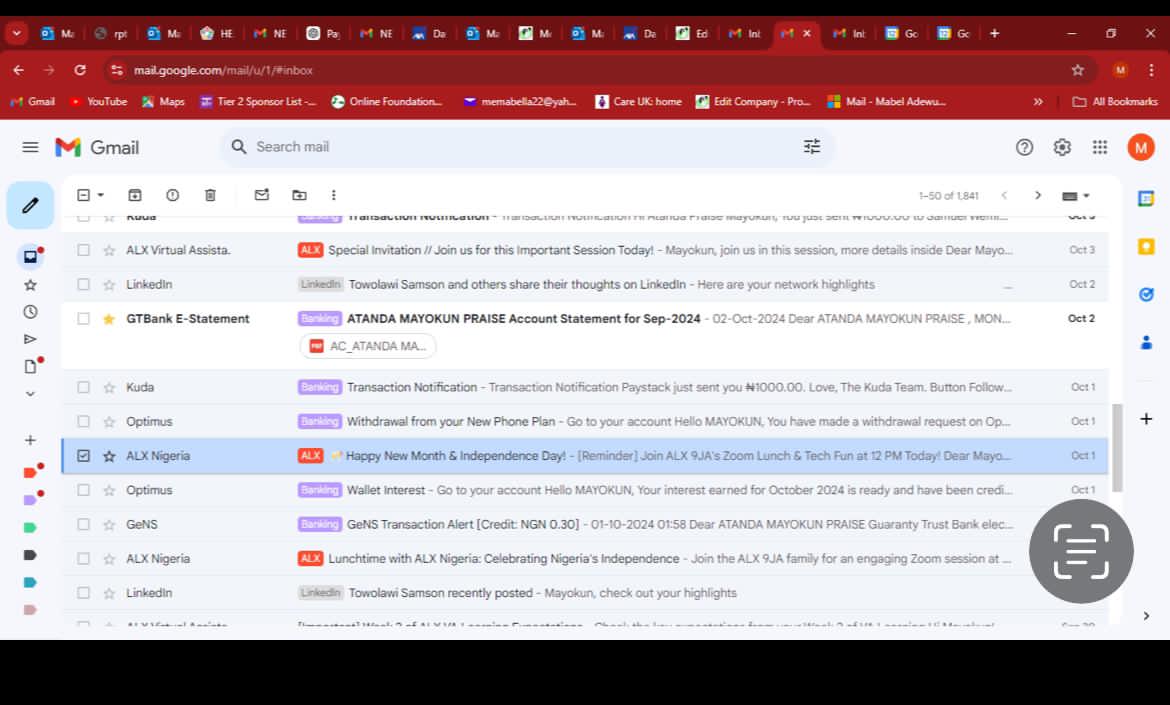The height and width of the screenshot is (705, 1170).
Task: Click the address bar URL
Action: [x=223, y=70]
